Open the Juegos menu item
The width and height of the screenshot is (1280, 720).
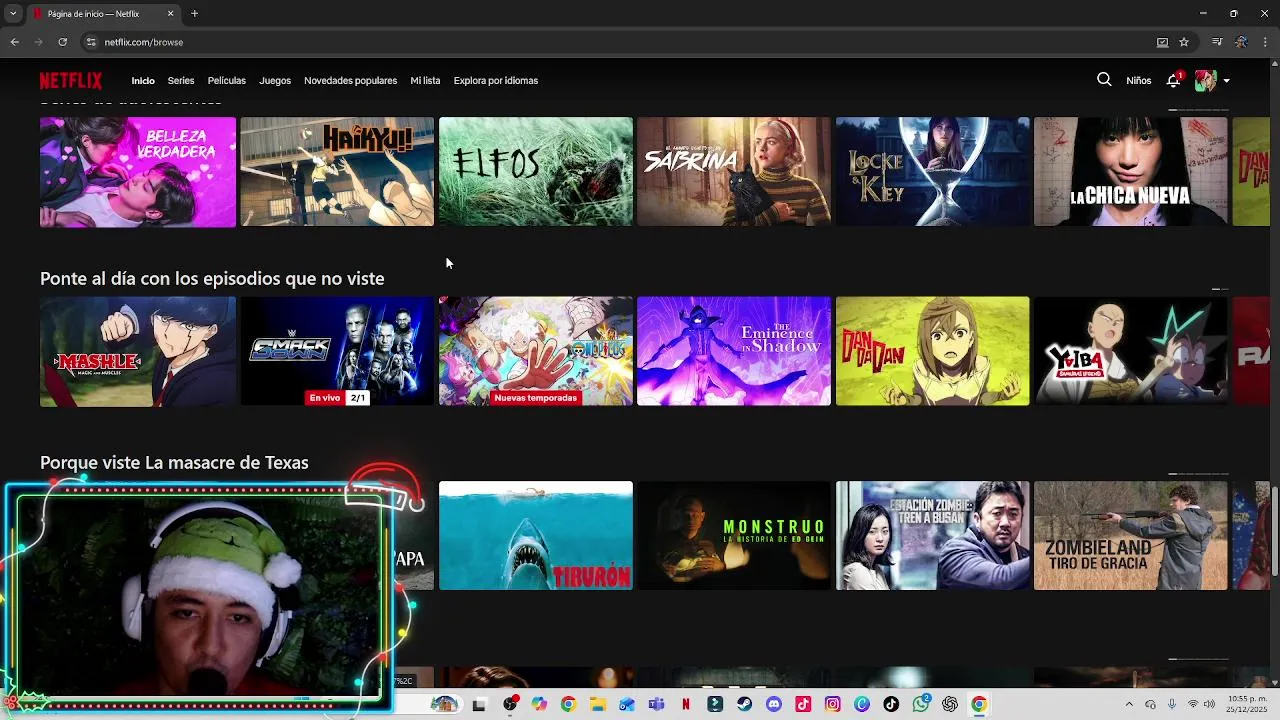[275, 81]
